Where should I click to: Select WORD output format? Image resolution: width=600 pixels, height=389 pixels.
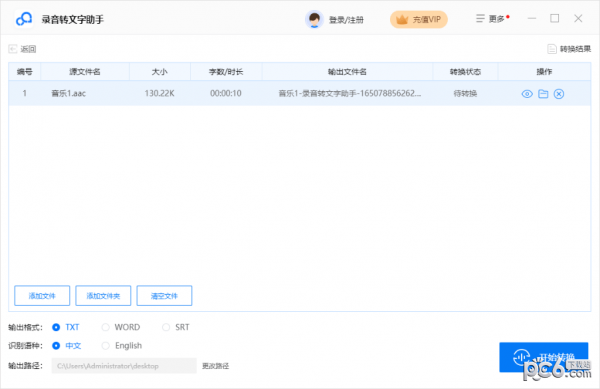pos(121,327)
